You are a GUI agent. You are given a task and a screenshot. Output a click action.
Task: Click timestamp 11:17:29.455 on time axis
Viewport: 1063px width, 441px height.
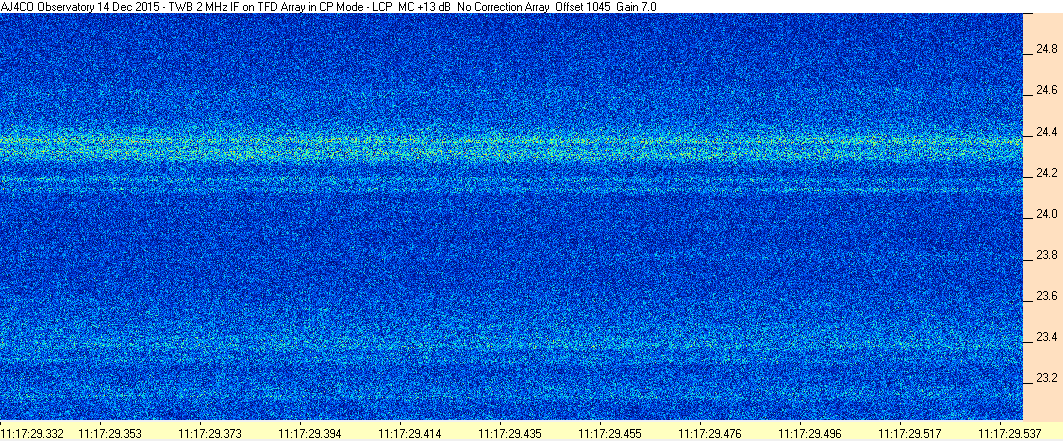609,432
